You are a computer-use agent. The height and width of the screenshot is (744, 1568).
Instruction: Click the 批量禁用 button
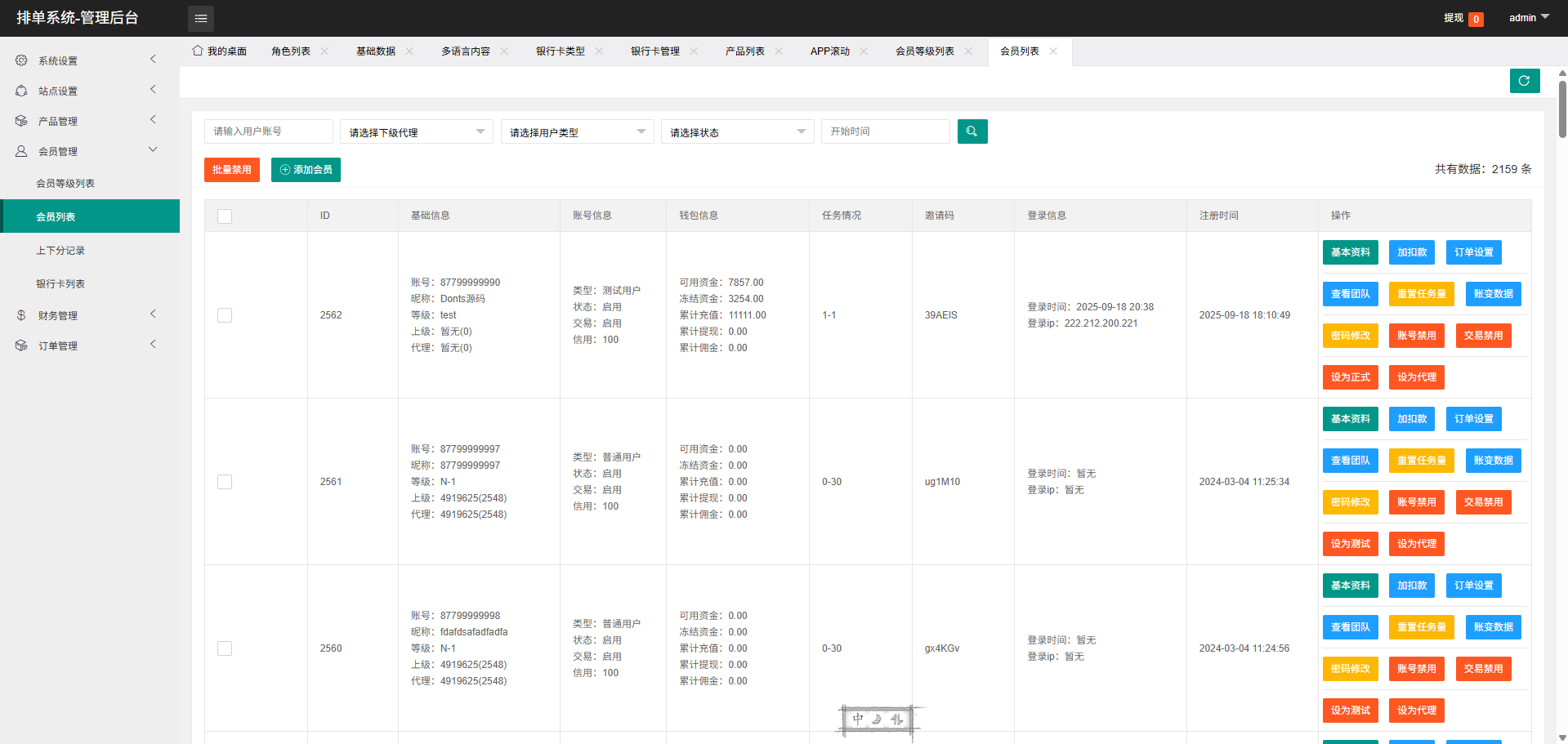(231, 170)
